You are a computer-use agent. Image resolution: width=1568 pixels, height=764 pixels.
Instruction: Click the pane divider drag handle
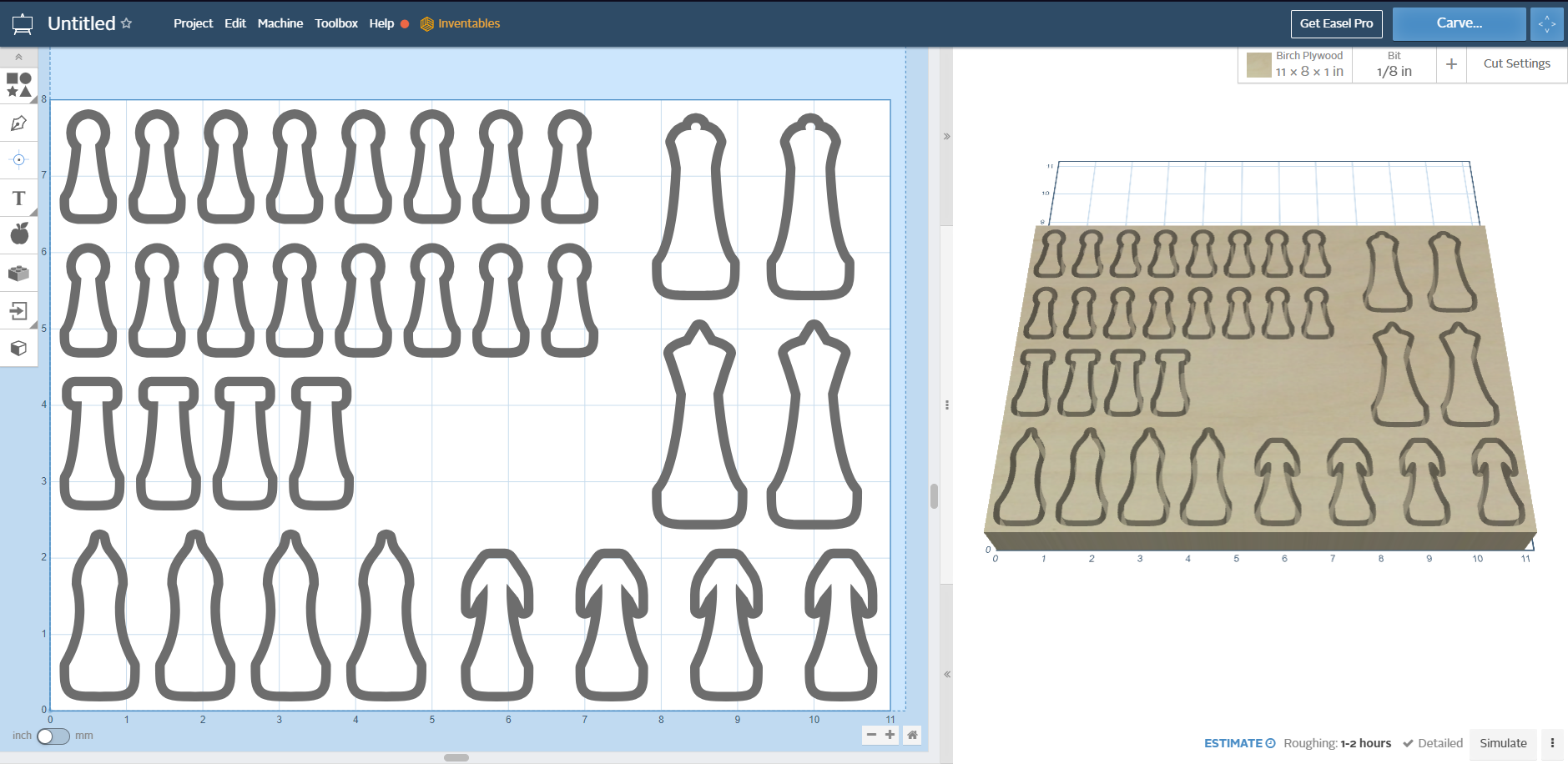pos(946,405)
